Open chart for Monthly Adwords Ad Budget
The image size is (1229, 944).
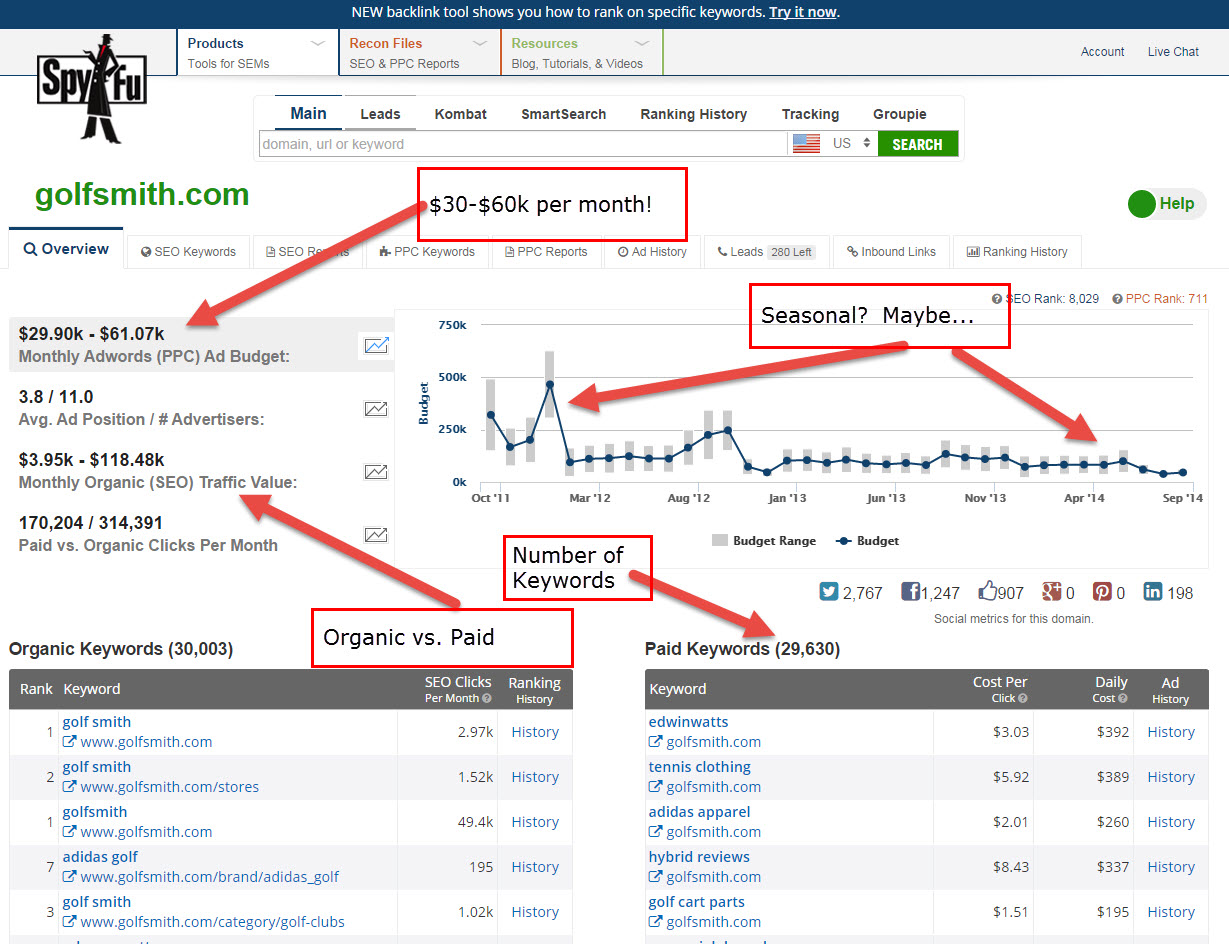[x=376, y=346]
